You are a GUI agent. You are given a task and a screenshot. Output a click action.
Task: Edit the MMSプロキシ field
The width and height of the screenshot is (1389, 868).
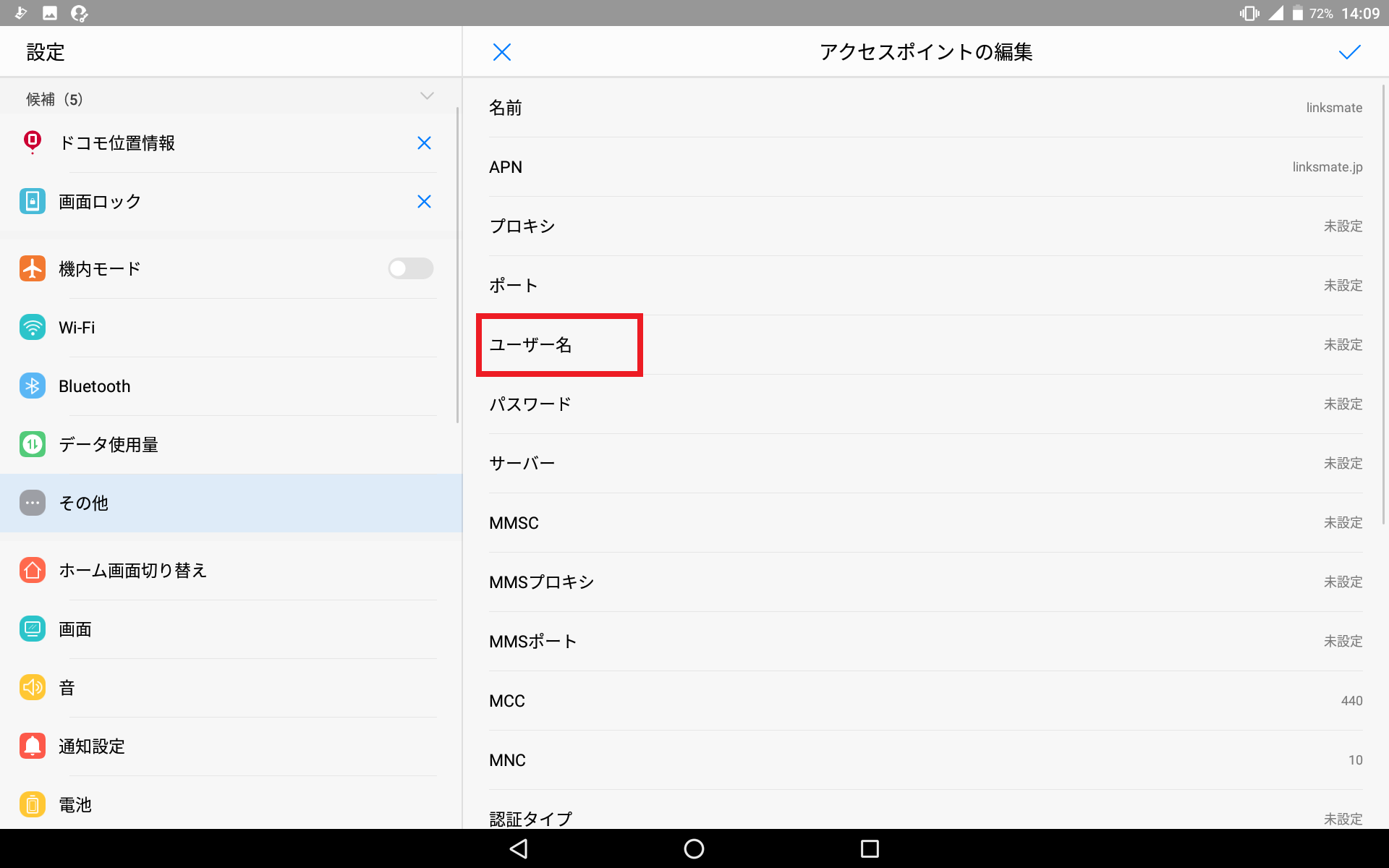click(x=925, y=582)
